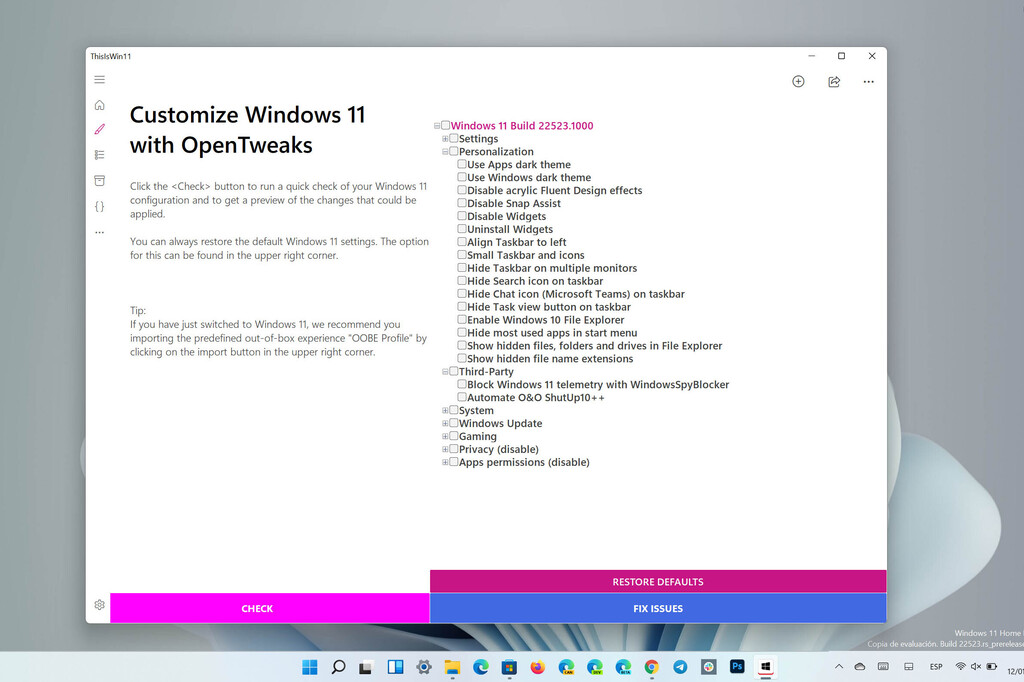The height and width of the screenshot is (682, 1024).
Task: Open the hamburger menu in the sidebar
Action: click(x=99, y=79)
